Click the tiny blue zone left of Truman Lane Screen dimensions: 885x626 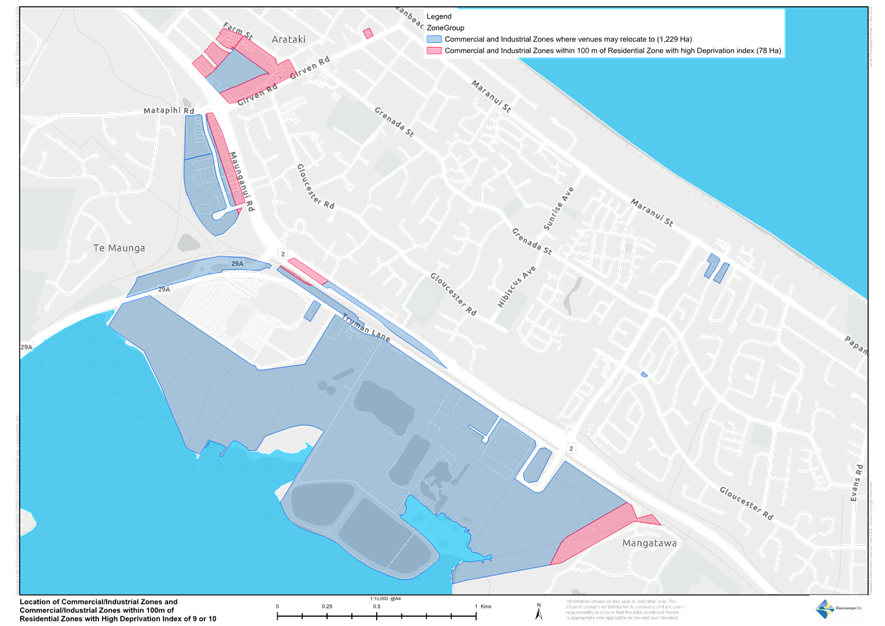tap(312, 311)
